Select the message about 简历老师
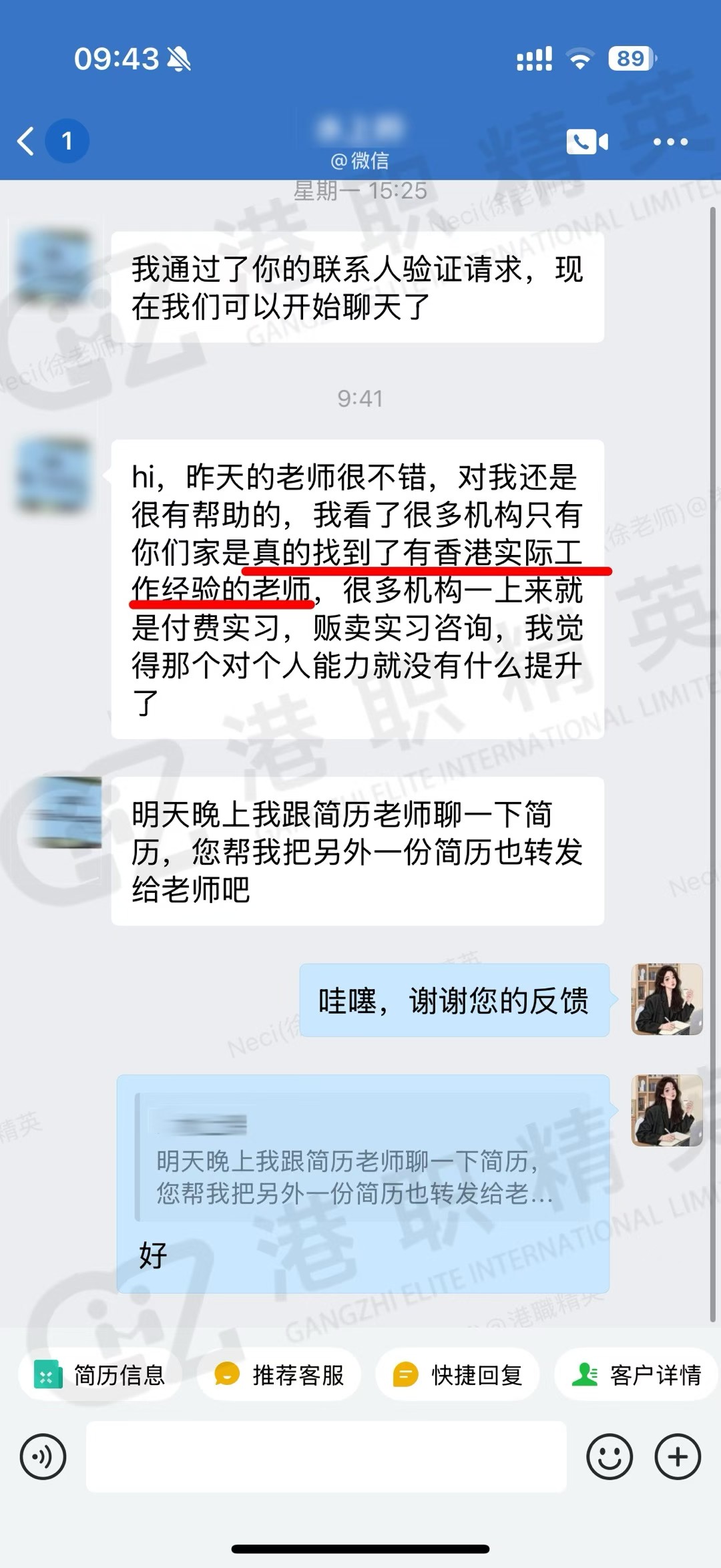Screen dimensions: 721x1568 coord(358,851)
